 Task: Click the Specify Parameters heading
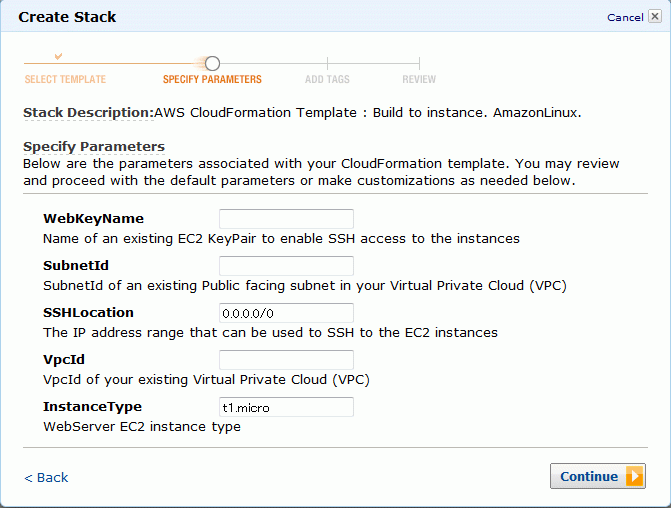[x=94, y=147]
